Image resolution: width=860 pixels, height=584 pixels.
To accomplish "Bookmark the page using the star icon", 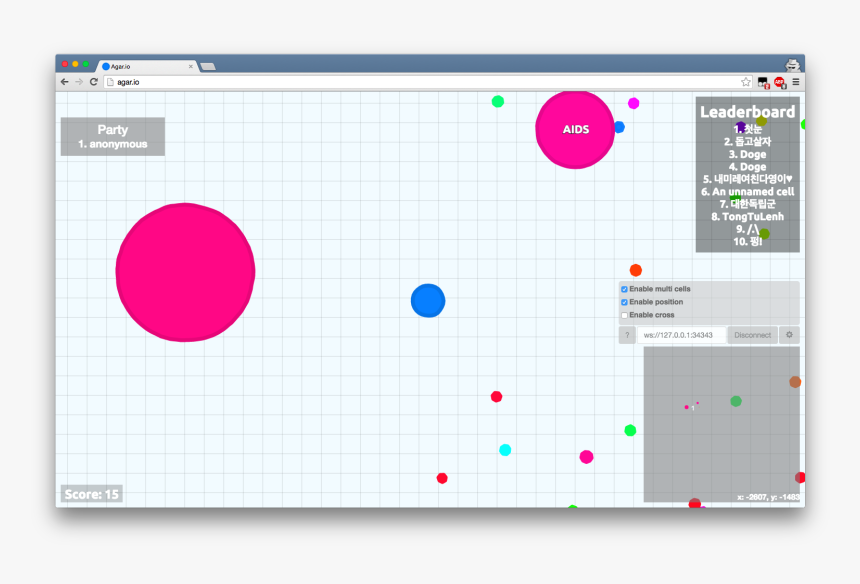I will 745,81.
